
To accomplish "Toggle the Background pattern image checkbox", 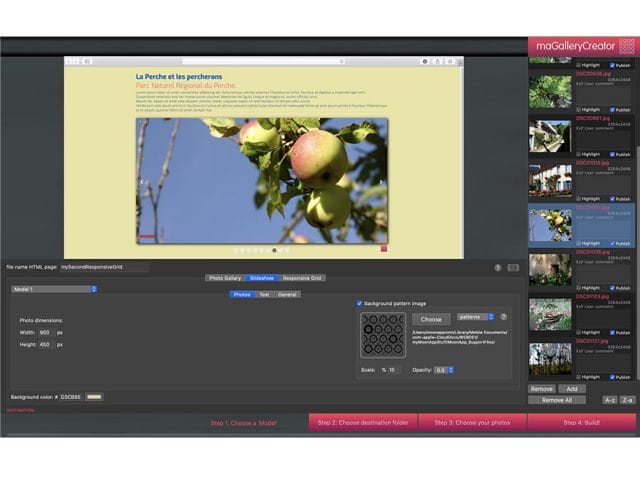I will [360, 303].
